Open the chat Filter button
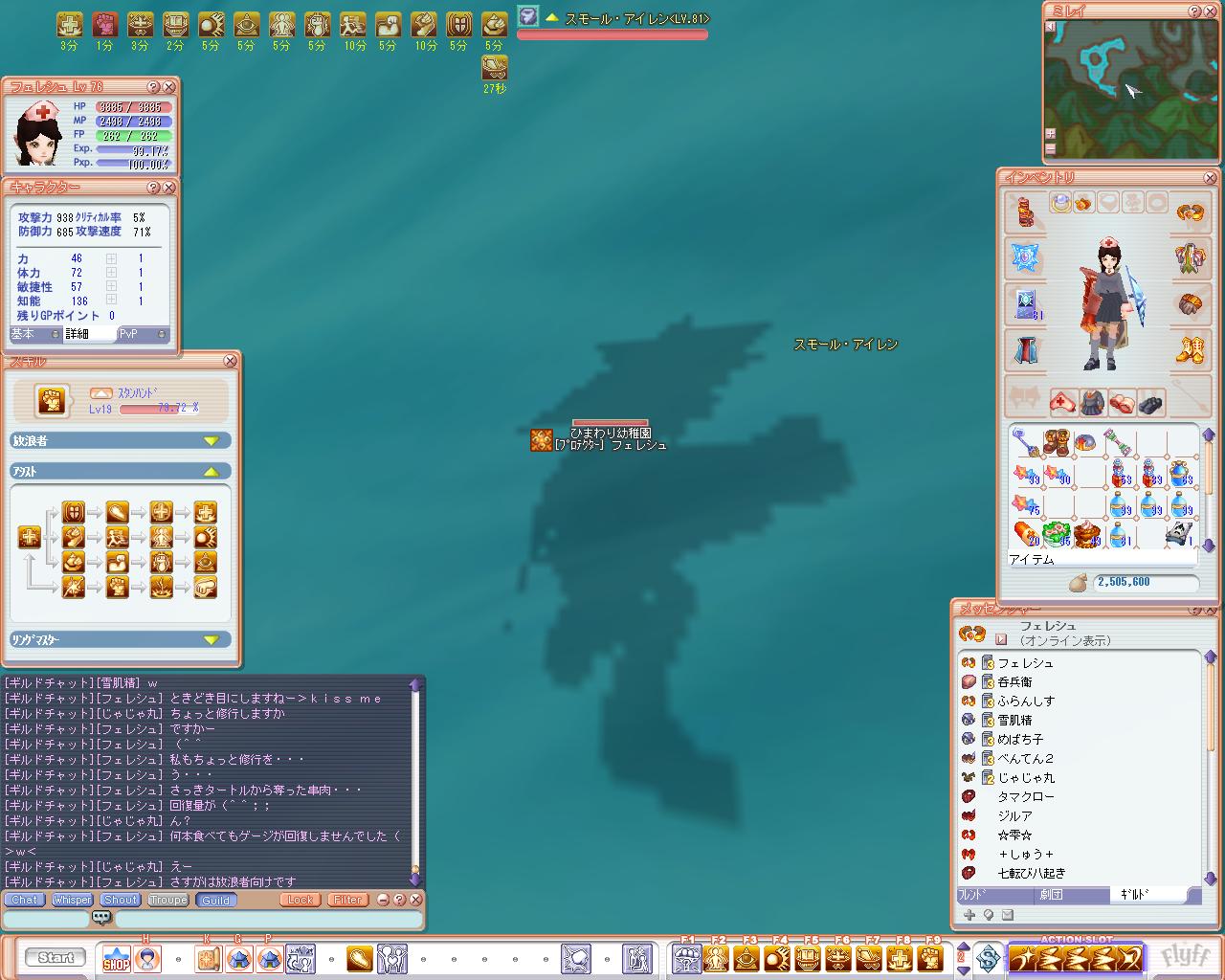The image size is (1225, 980). tap(348, 900)
